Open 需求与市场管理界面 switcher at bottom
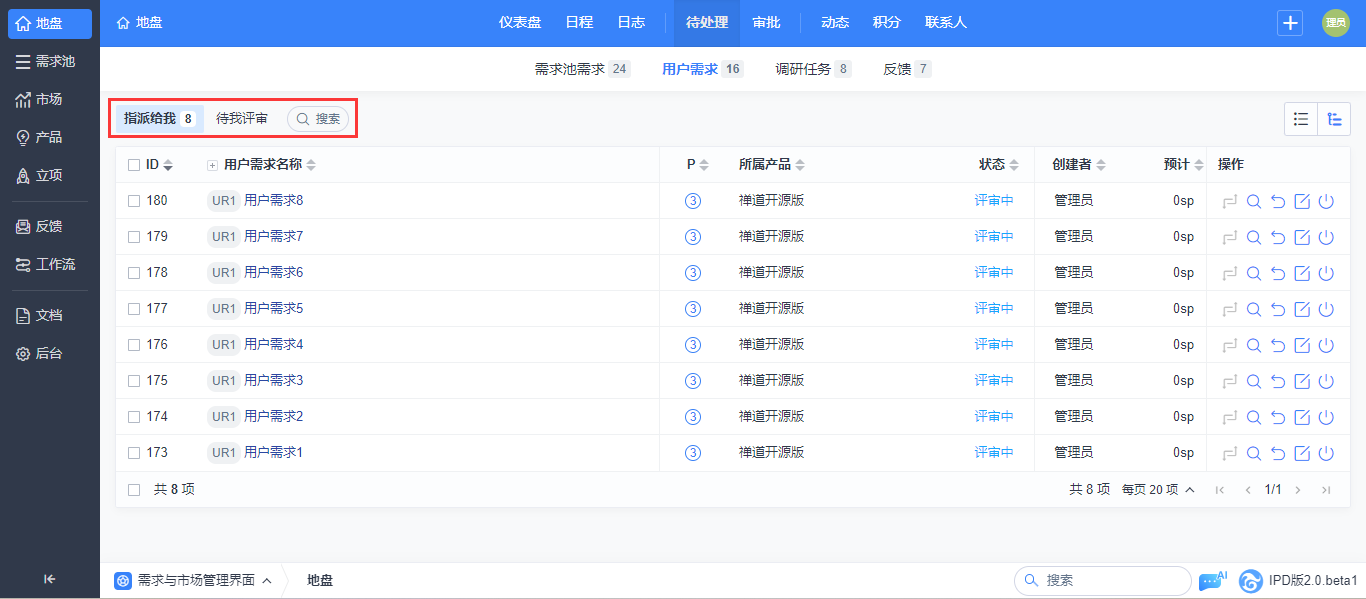 click(193, 580)
